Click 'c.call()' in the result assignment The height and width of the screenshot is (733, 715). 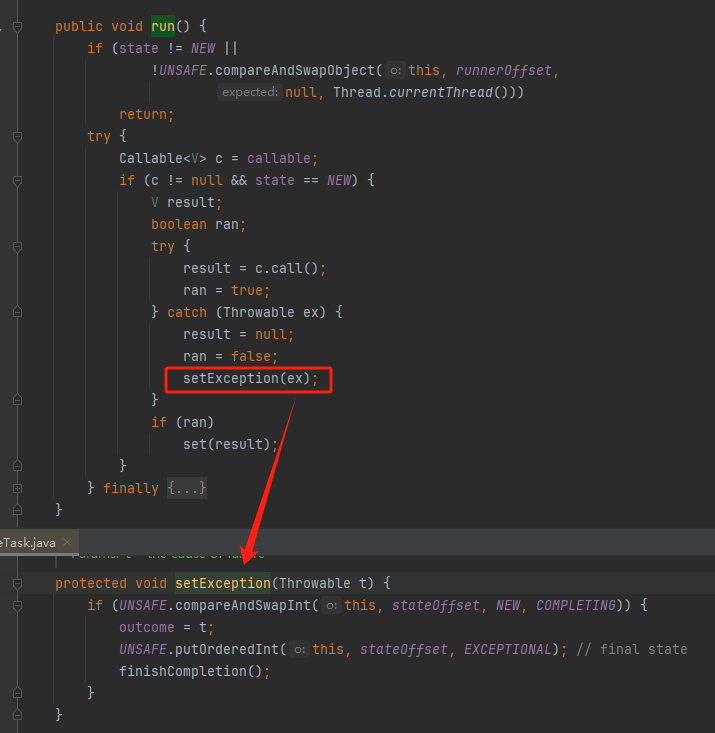click(286, 268)
